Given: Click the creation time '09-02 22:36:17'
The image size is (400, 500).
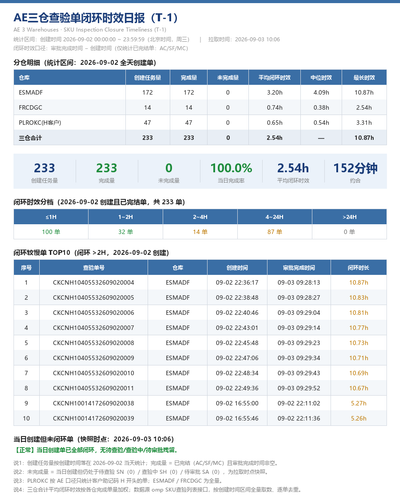Looking at the screenshot, I should 237,282.
